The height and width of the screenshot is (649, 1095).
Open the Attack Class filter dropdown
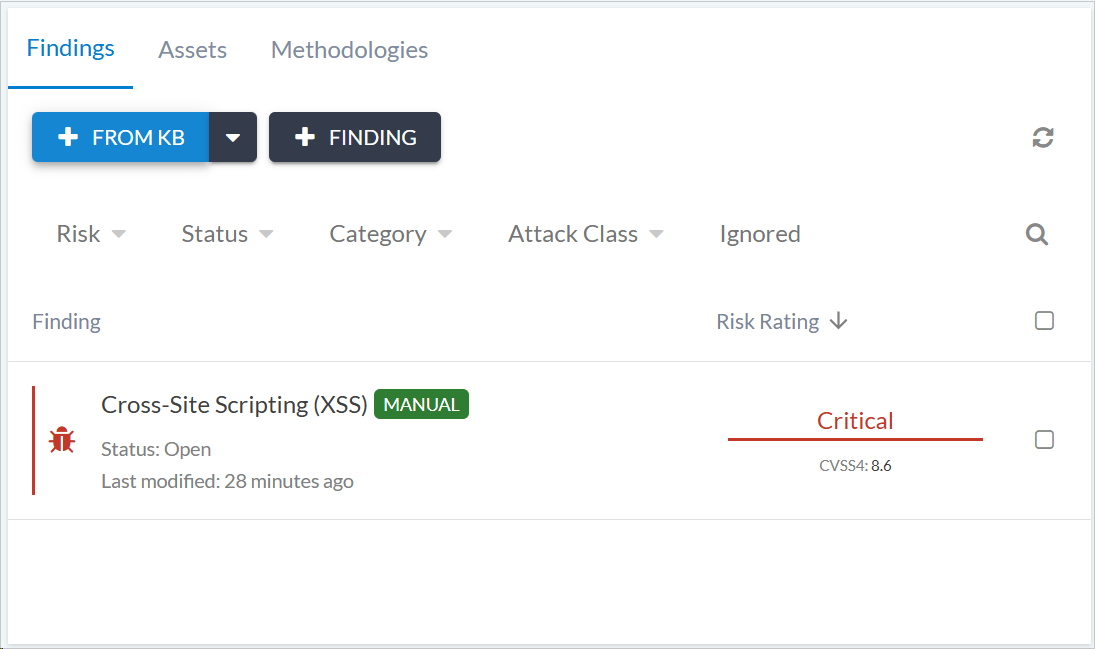(x=585, y=234)
